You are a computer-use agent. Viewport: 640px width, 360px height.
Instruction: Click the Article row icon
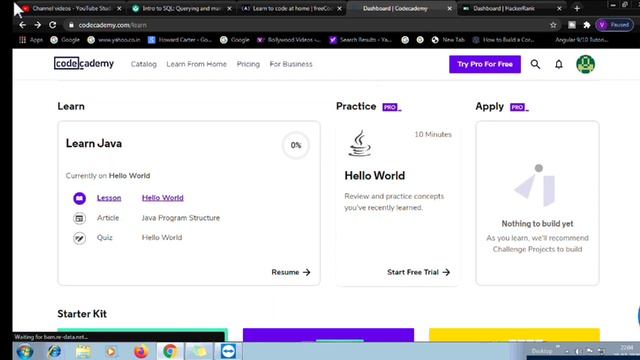(80, 218)
